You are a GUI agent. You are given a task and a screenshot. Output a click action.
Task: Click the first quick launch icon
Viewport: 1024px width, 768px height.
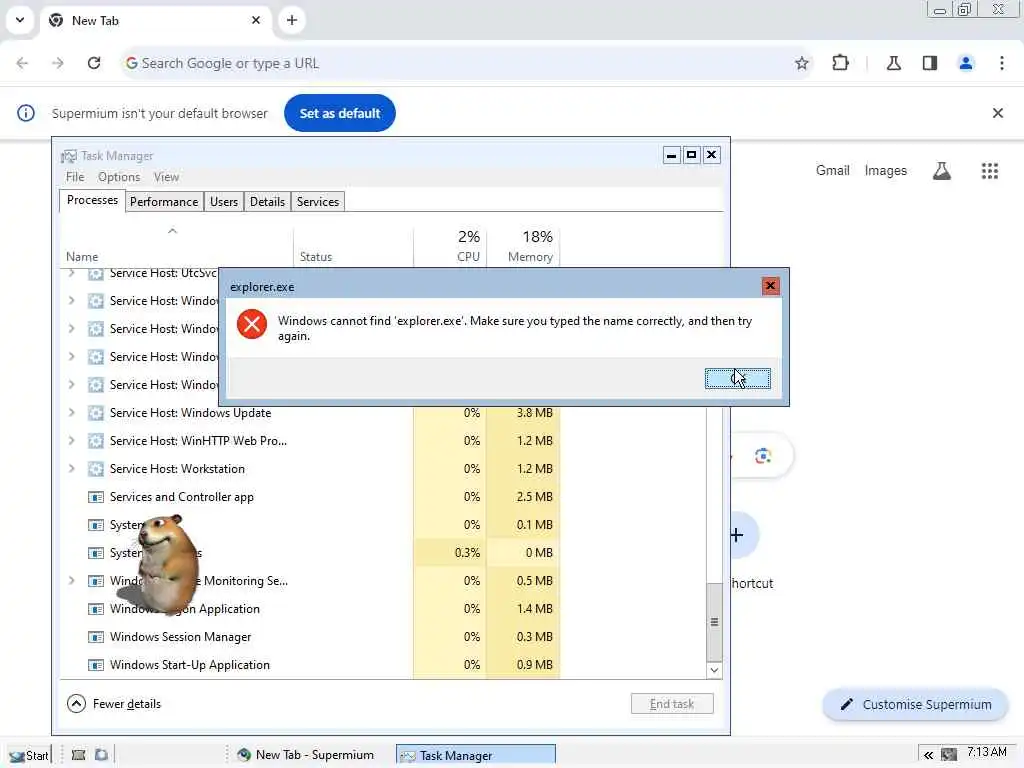click(78, 755)
